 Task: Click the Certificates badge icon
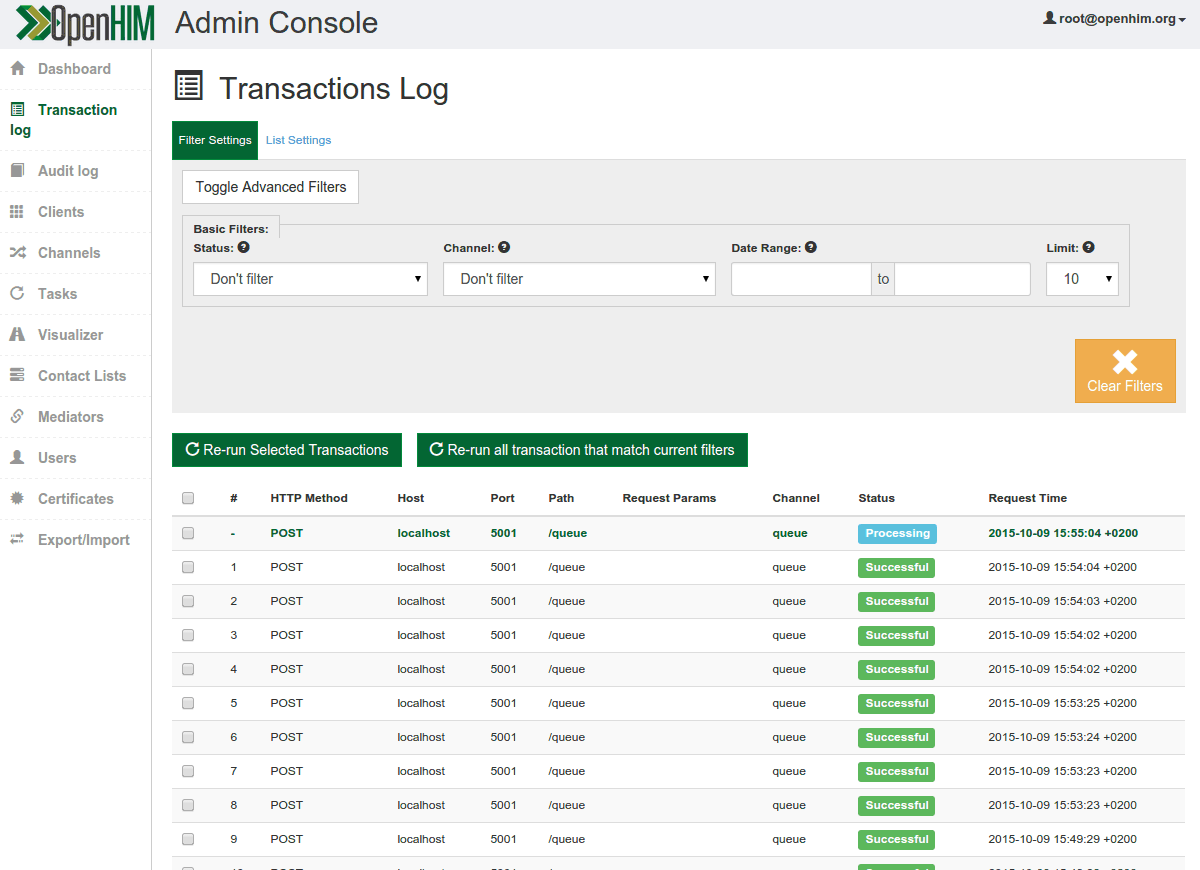(17, 499)
